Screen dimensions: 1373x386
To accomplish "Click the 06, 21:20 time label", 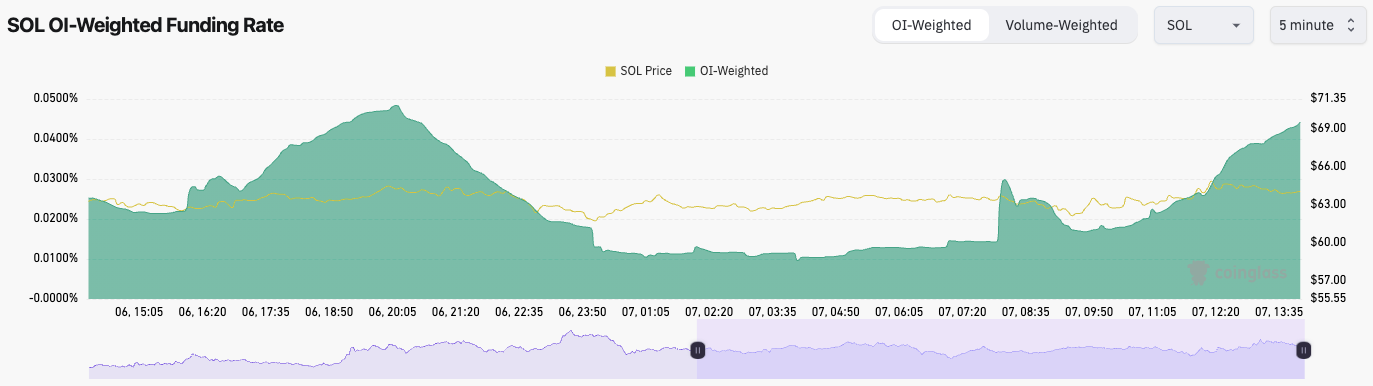I will click(x=456, y=312).
